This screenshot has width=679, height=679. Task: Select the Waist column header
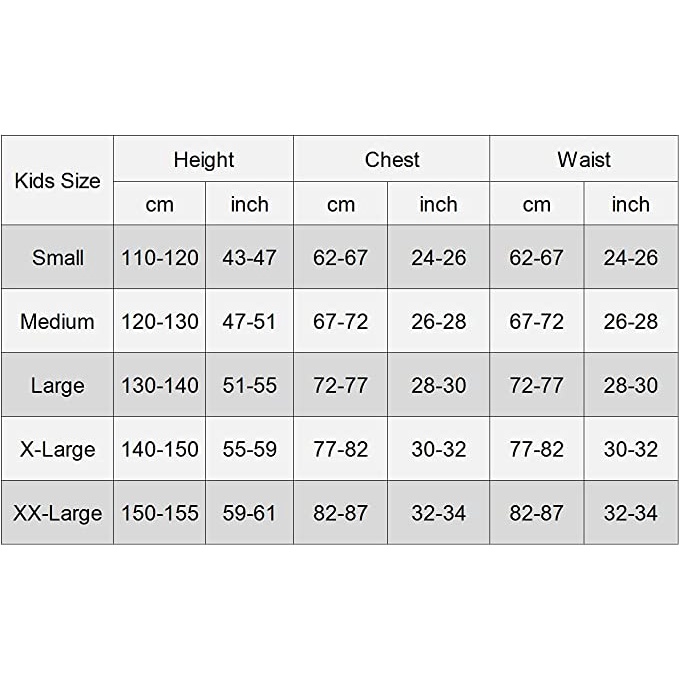tap(583, 160)
